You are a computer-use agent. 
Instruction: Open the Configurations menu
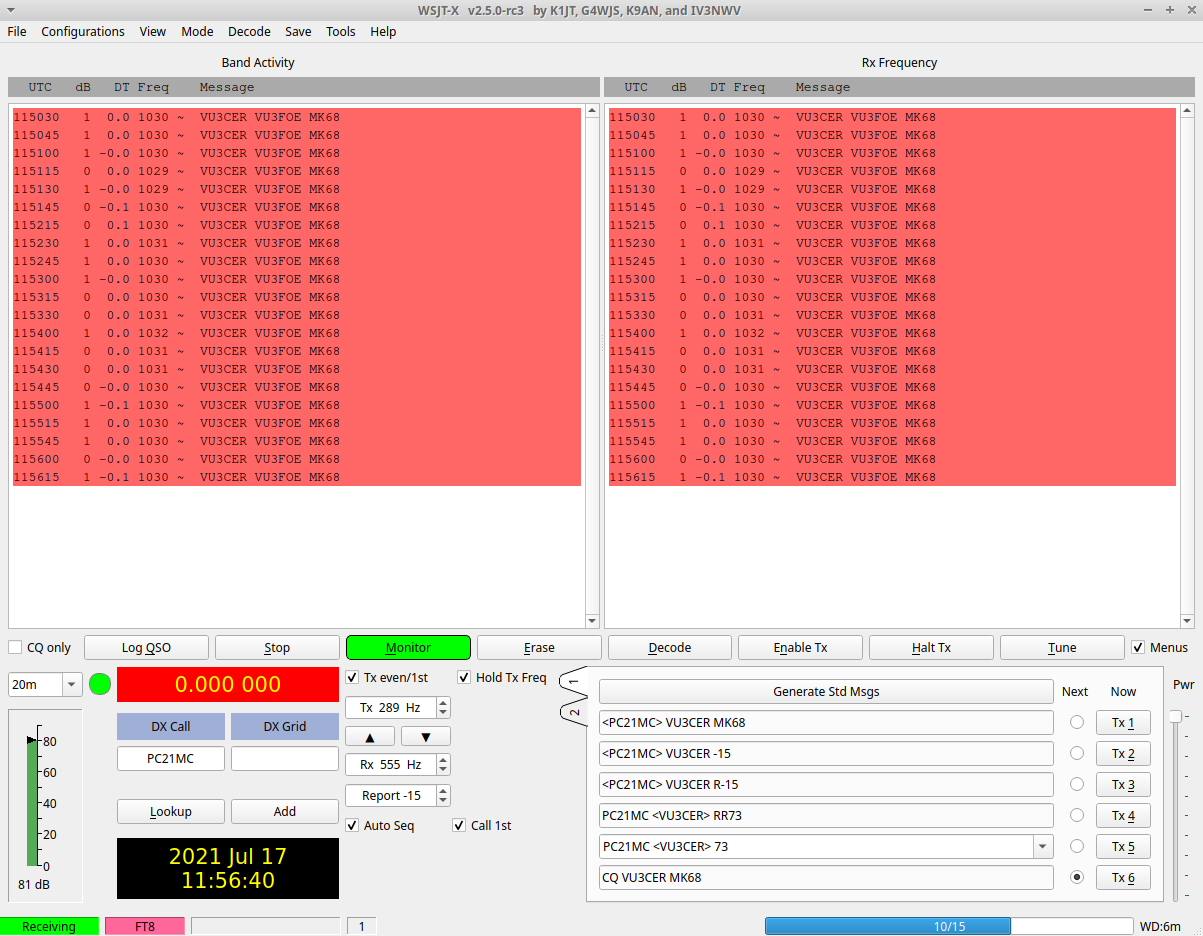tap(83, 31)
